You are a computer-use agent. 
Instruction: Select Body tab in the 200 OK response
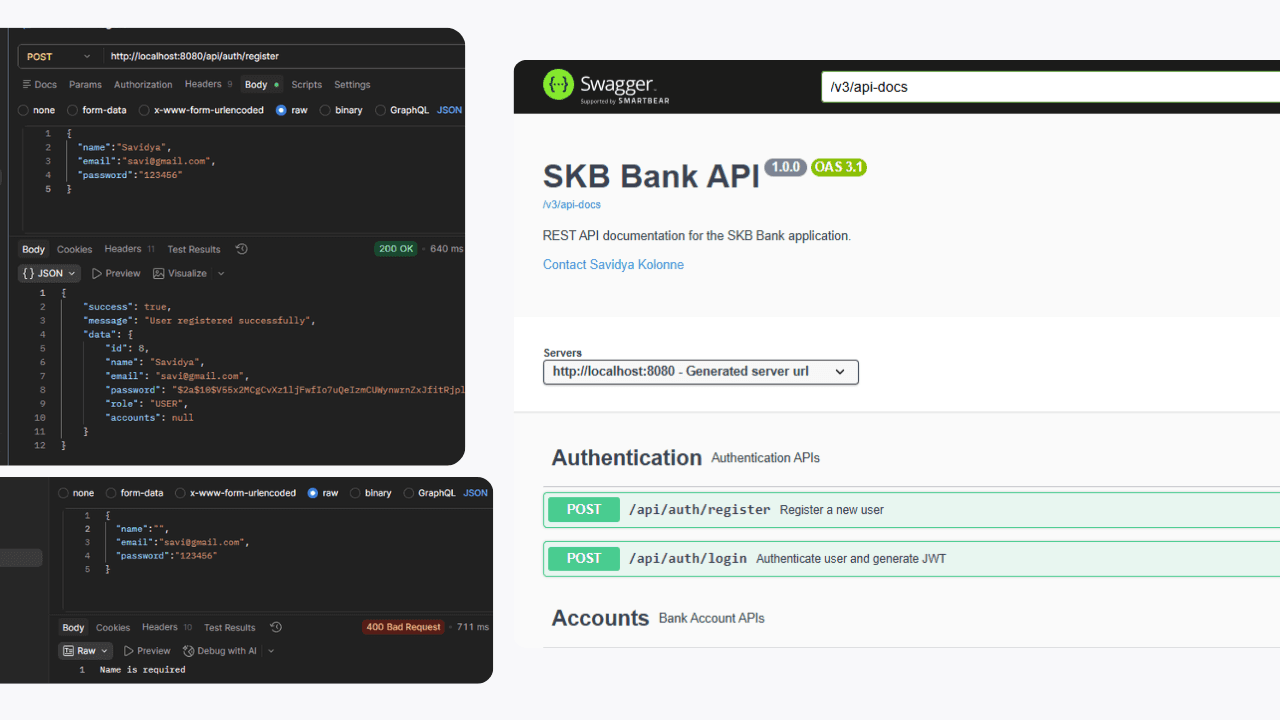(33, 249)
